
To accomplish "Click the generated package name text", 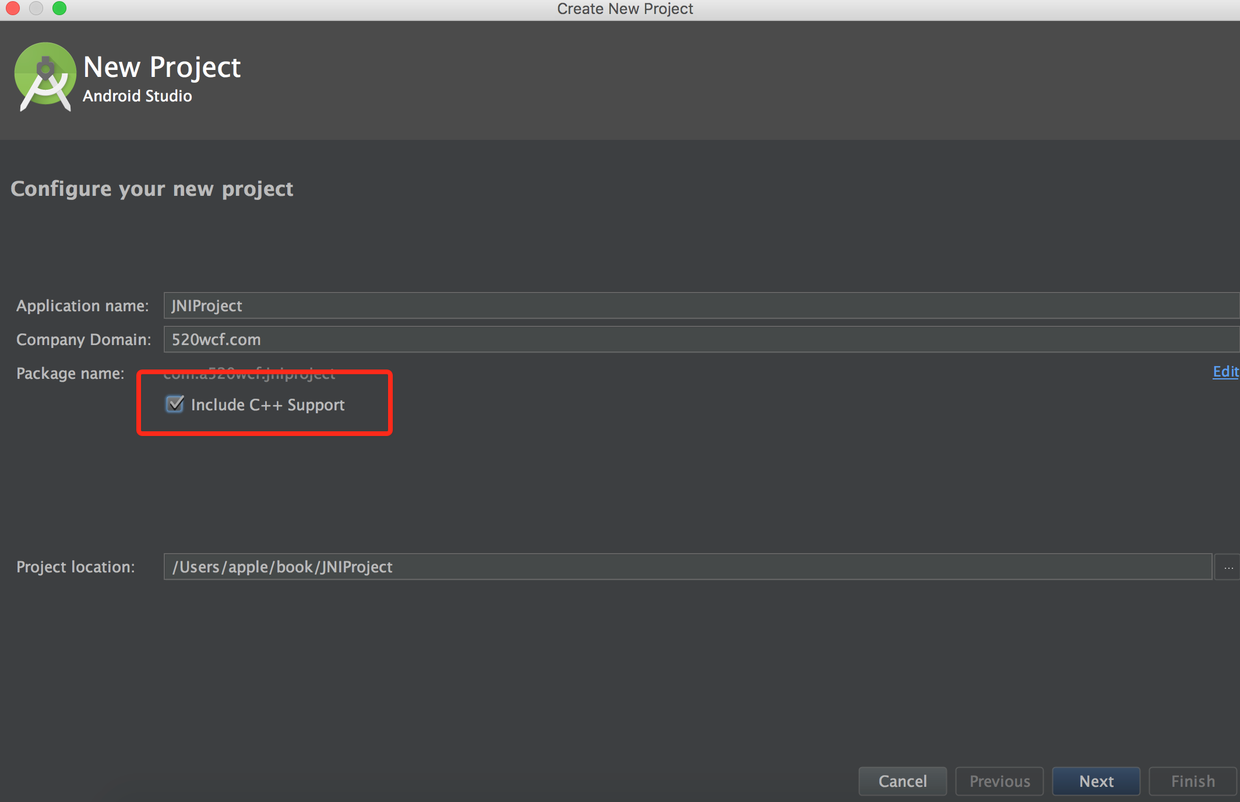I will [249, 374].
